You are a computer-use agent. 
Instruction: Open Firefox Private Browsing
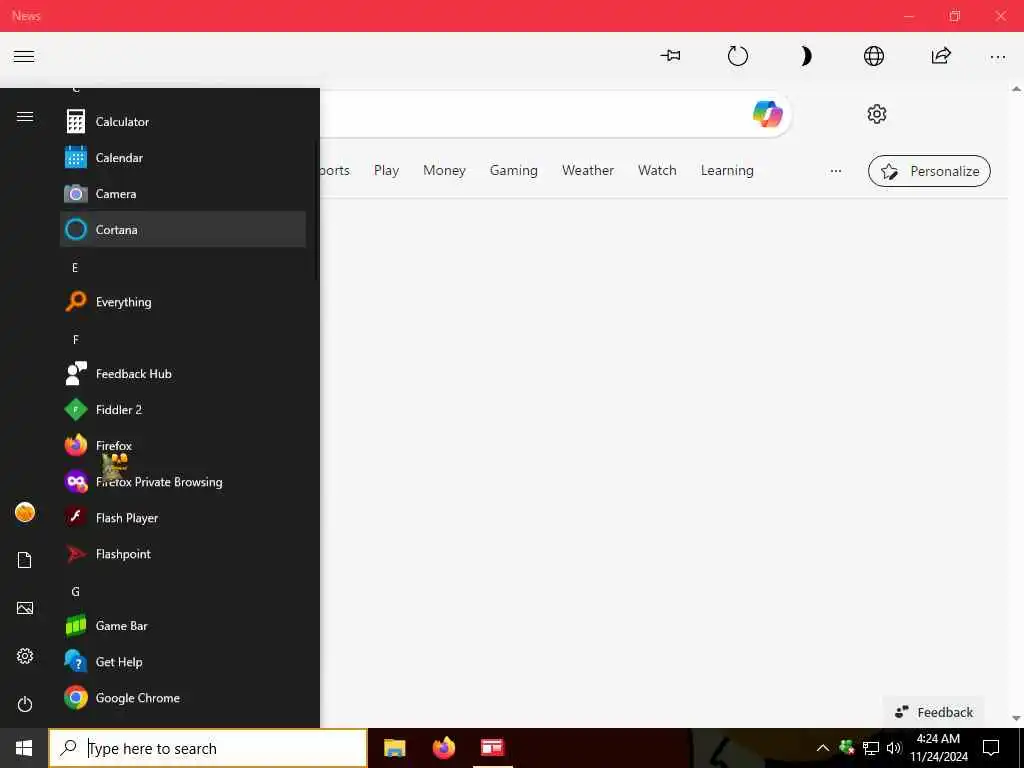tap(183, 482)
